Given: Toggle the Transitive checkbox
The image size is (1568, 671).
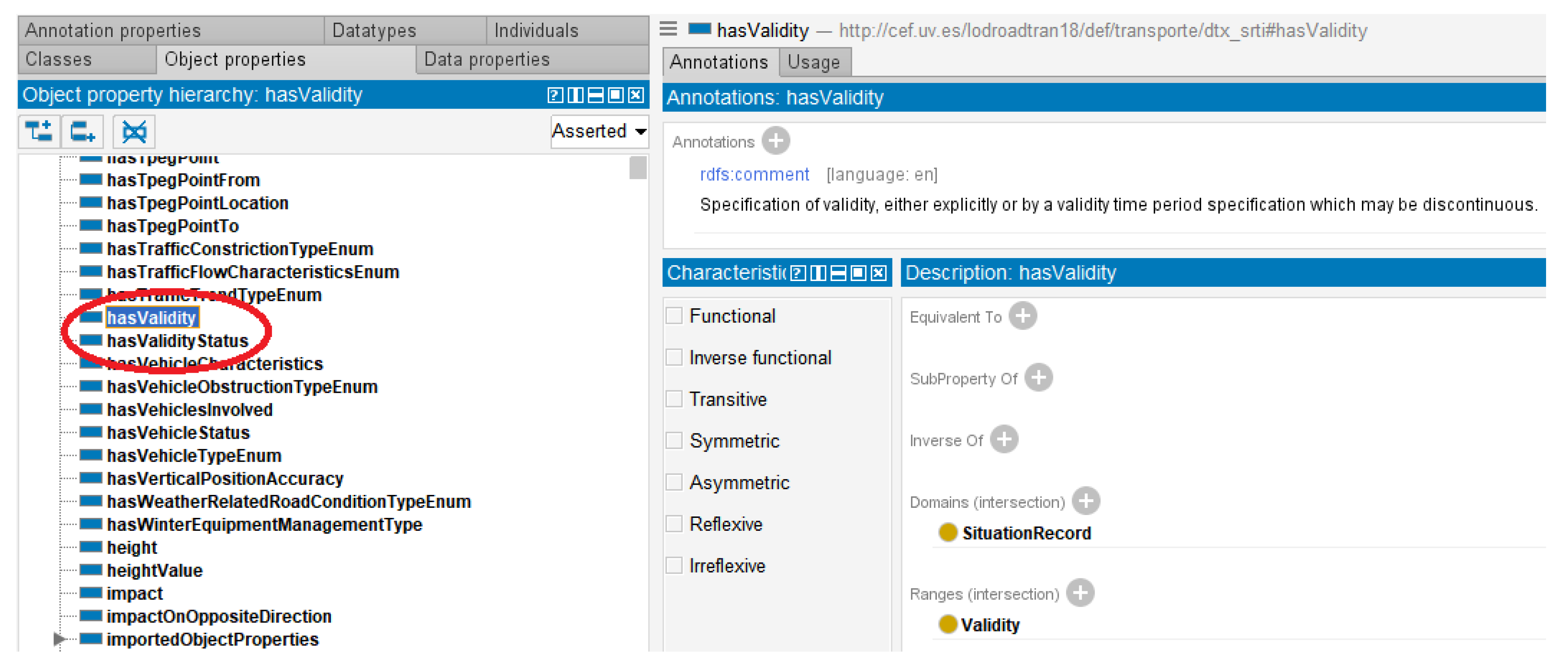Looking at the screenshot, I should point(674,399).
